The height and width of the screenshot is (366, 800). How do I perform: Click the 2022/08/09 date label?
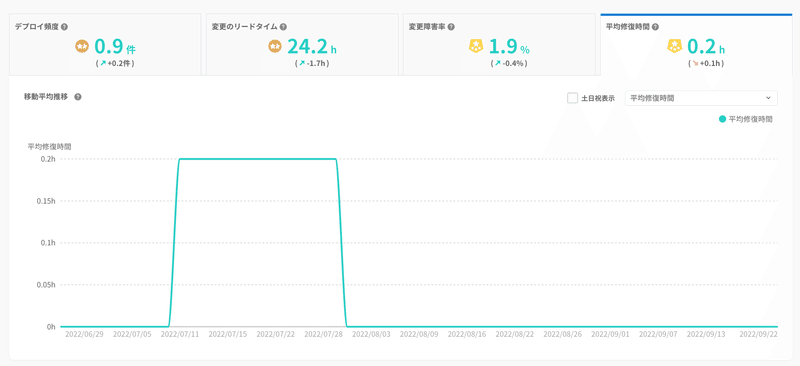coord(419,334)
